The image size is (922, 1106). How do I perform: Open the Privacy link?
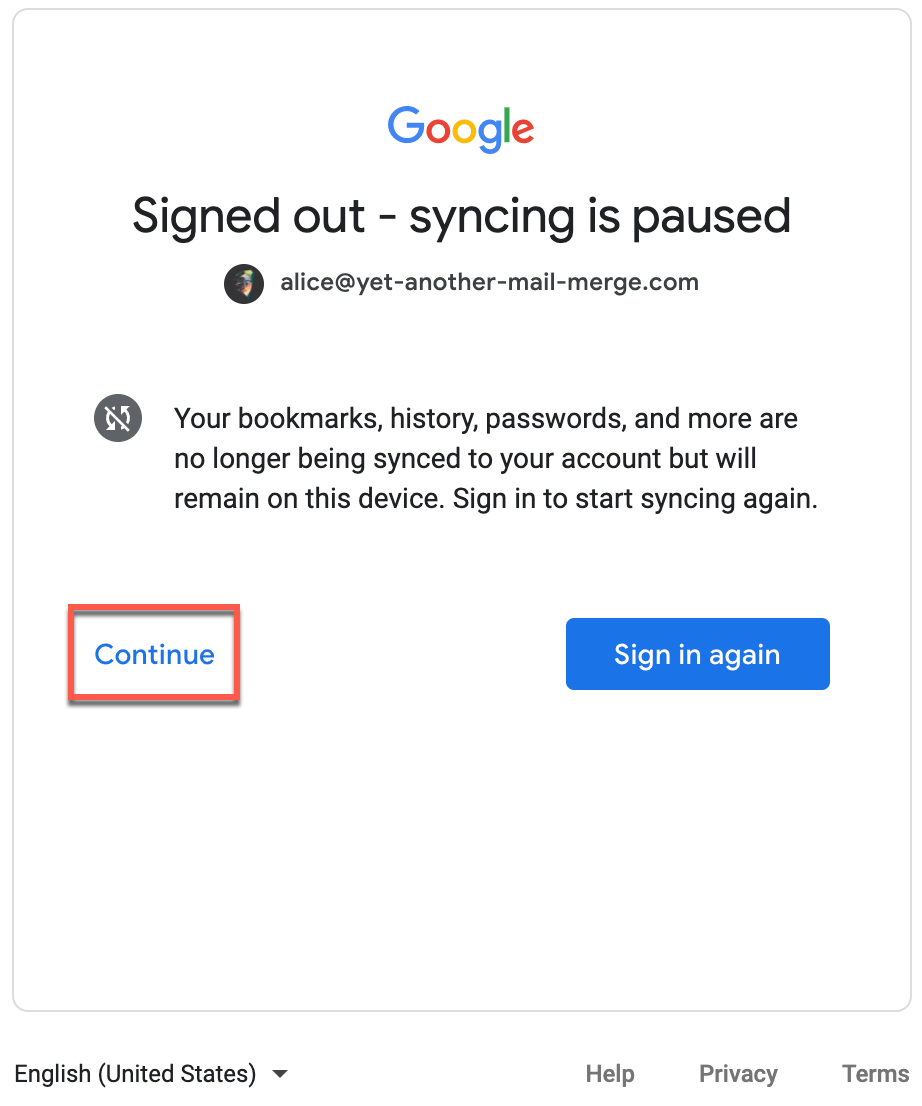(x=738, y=1074)
